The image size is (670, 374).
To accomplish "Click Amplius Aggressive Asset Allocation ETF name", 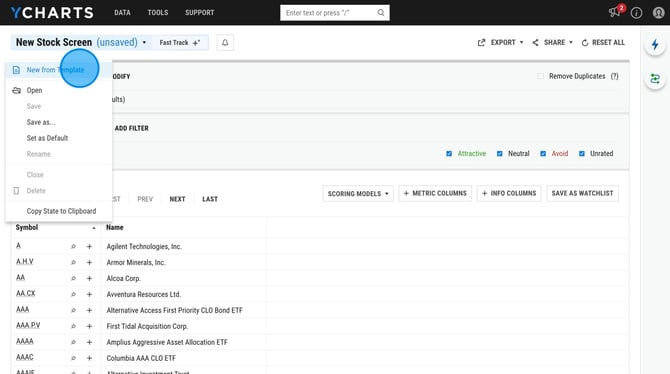I will pyautogui.click(x=167, y=342).
